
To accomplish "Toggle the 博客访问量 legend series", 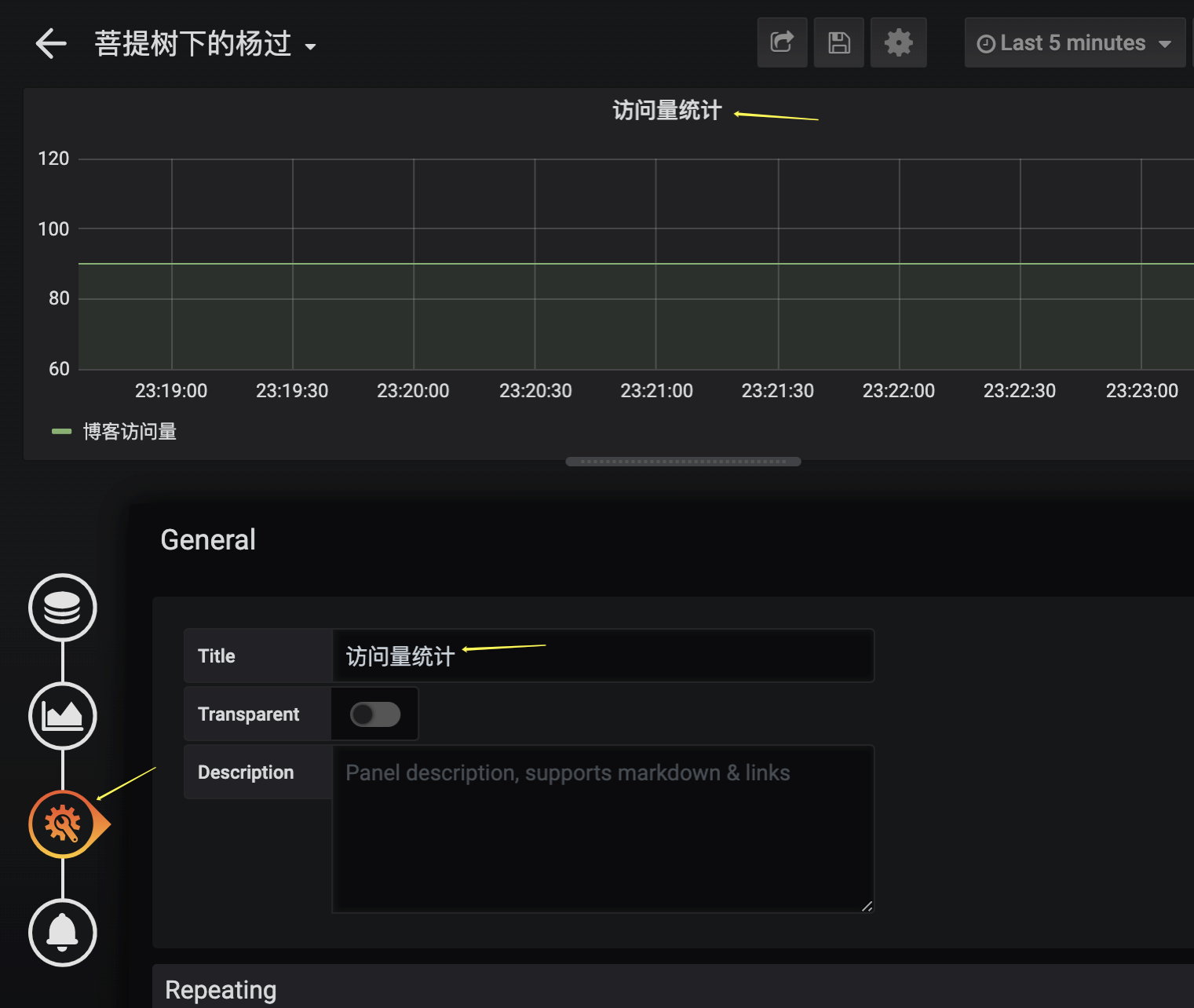I will (x=130, y=432).
